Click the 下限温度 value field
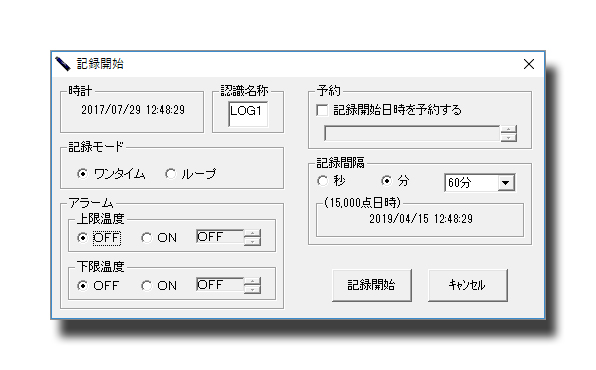Screen dimensions: 596x370 click(220, 285)
